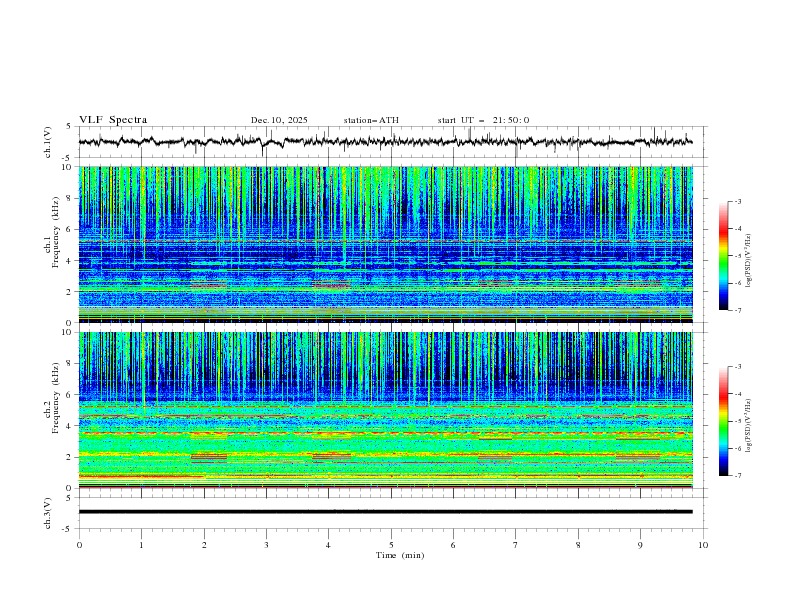
Task: Click time axis tick label '0'
Action: click(x=79, y=545)
